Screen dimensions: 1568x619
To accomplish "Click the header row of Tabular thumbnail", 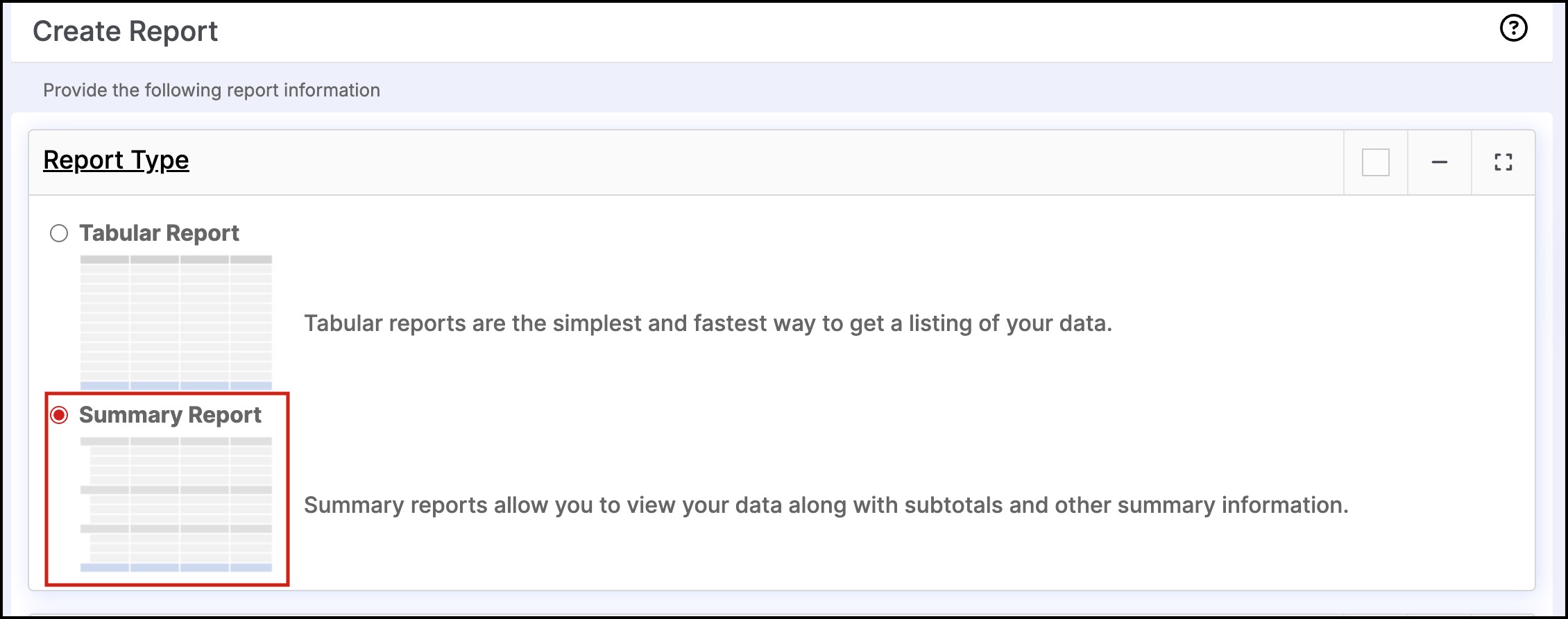I will click(176, 260).
